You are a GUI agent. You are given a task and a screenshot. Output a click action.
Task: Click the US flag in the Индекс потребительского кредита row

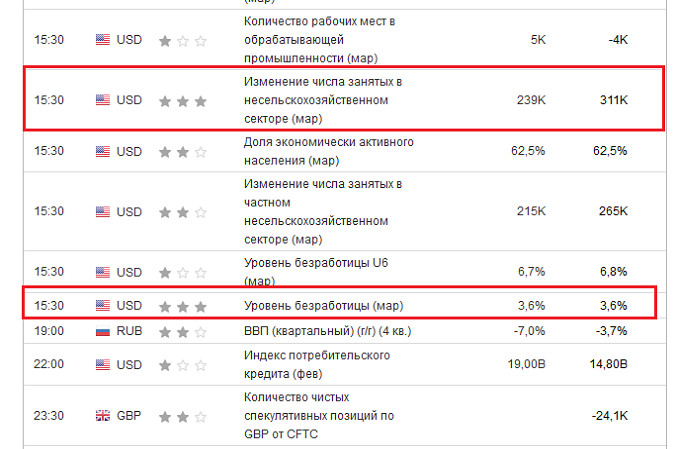click(x=103, y=365)
